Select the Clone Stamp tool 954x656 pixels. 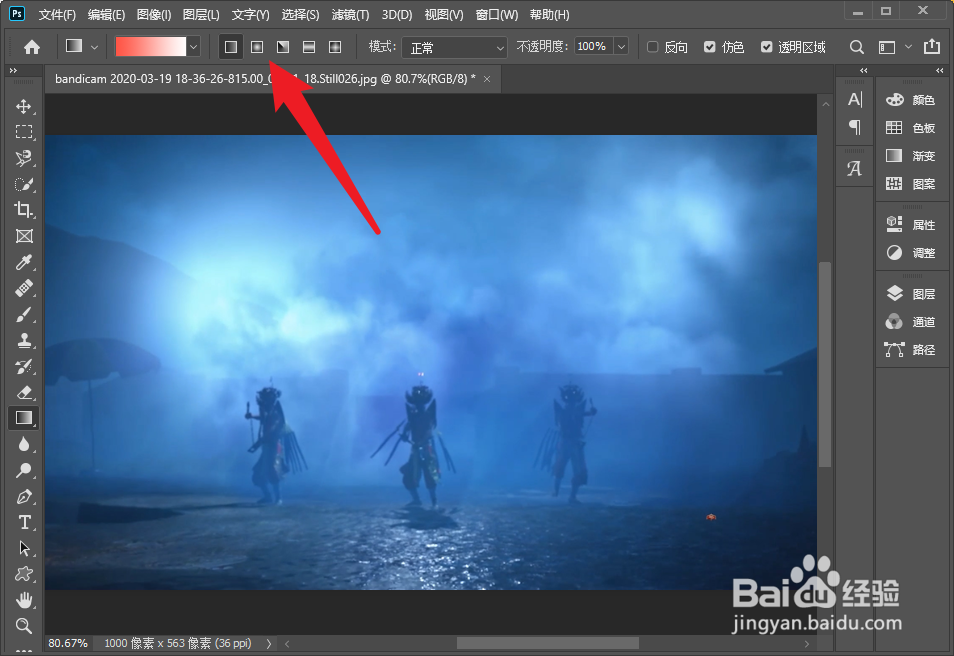tap(24, 340)
